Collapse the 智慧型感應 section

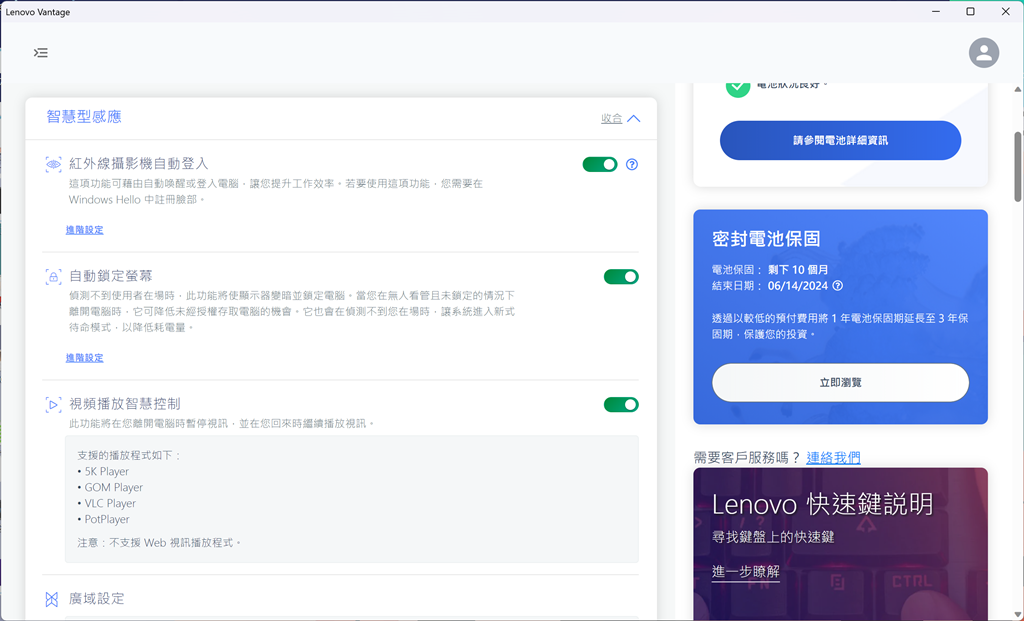[620, 118]
